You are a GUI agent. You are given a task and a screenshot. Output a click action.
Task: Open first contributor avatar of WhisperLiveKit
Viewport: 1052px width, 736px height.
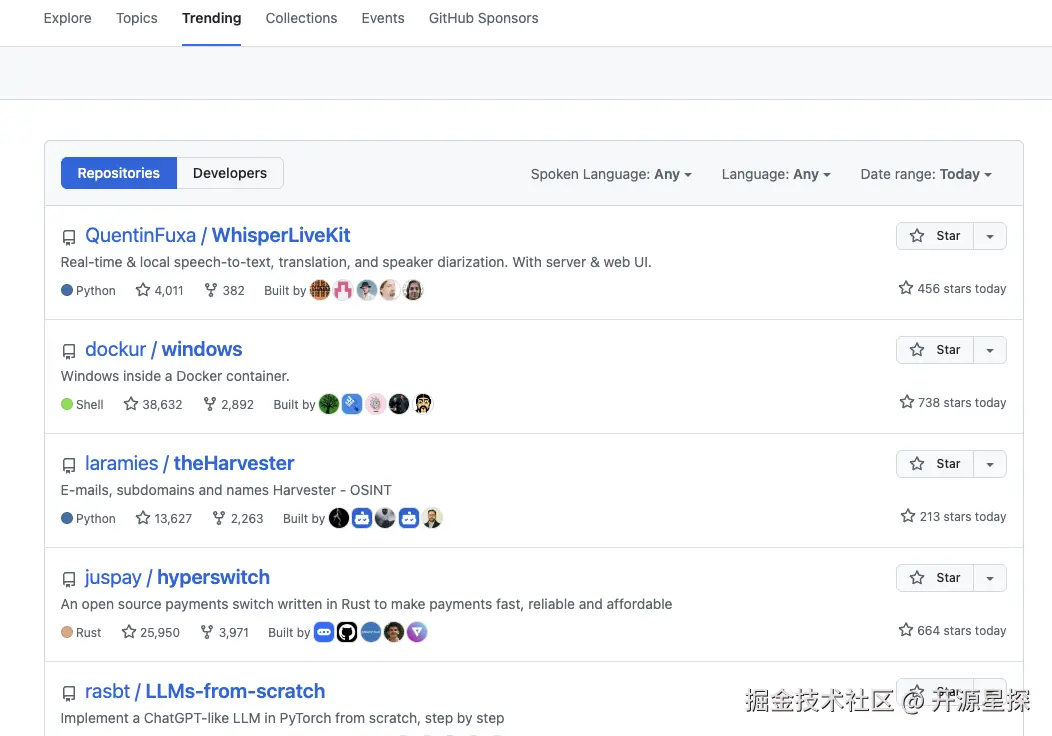320,290
